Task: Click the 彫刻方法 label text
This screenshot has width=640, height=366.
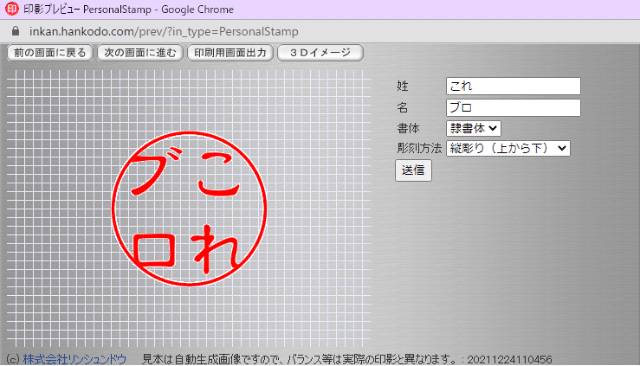Action: tap(419, 148)
